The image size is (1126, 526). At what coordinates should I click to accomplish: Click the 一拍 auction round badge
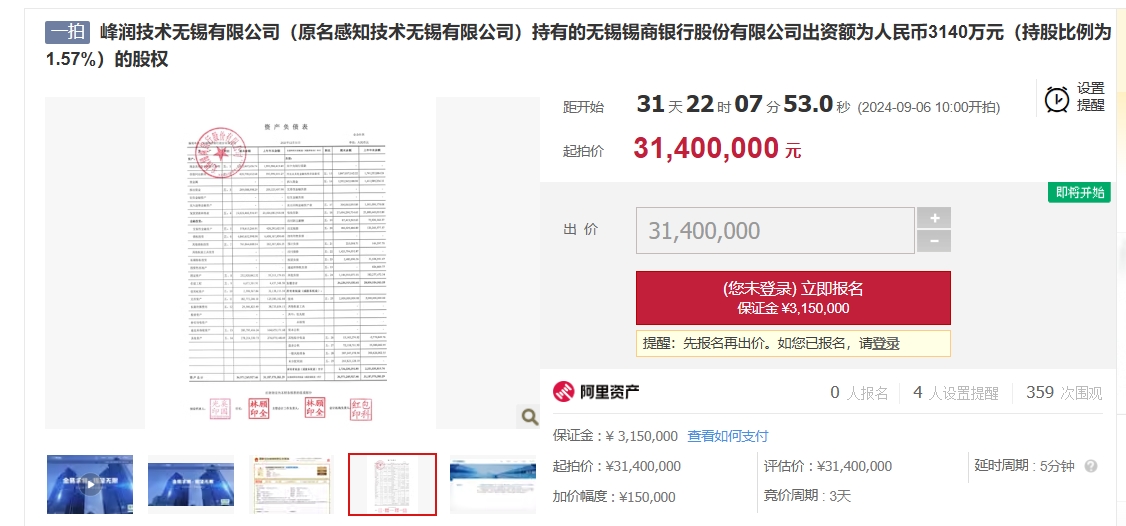point(68,33)
